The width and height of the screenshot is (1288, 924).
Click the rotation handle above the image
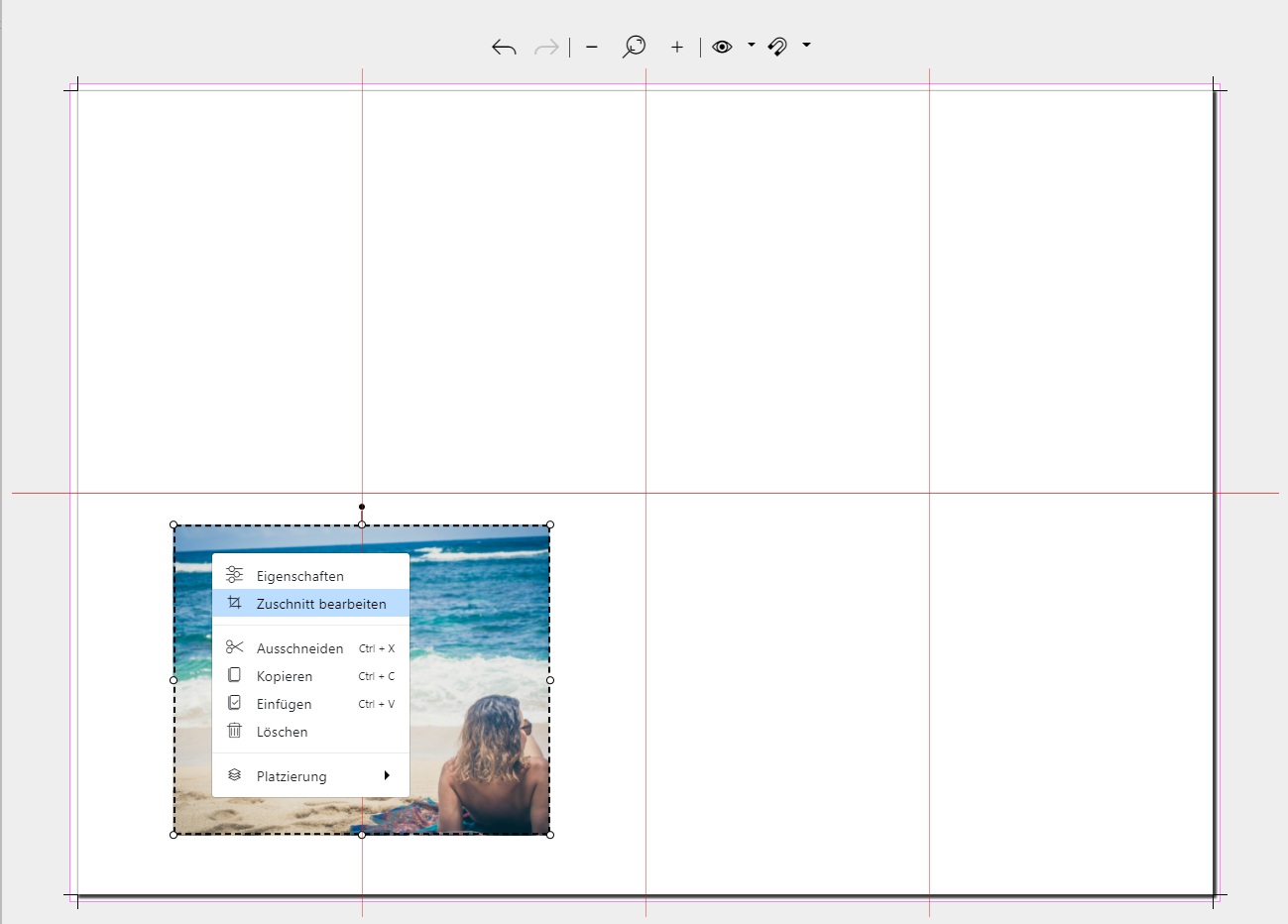coord(362,507)
